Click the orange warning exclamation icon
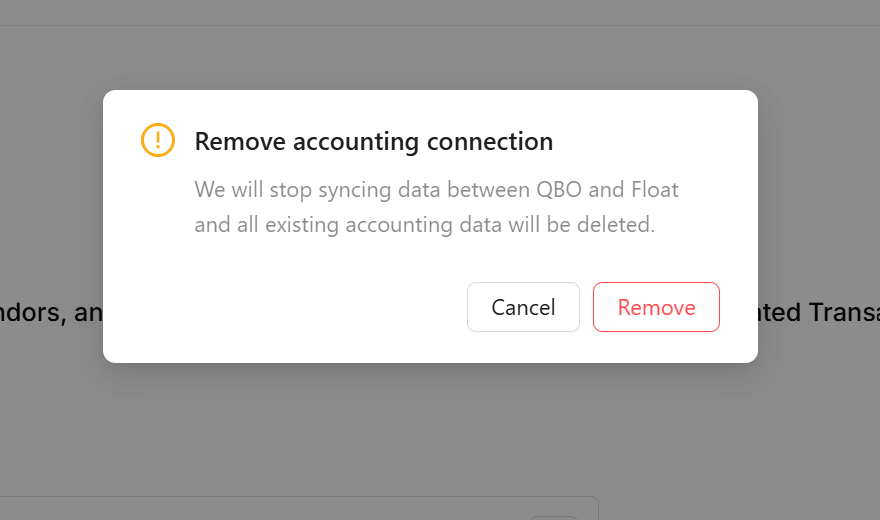Image resolution: width=880 pixels, height=520 pixels. coord(158,140)
